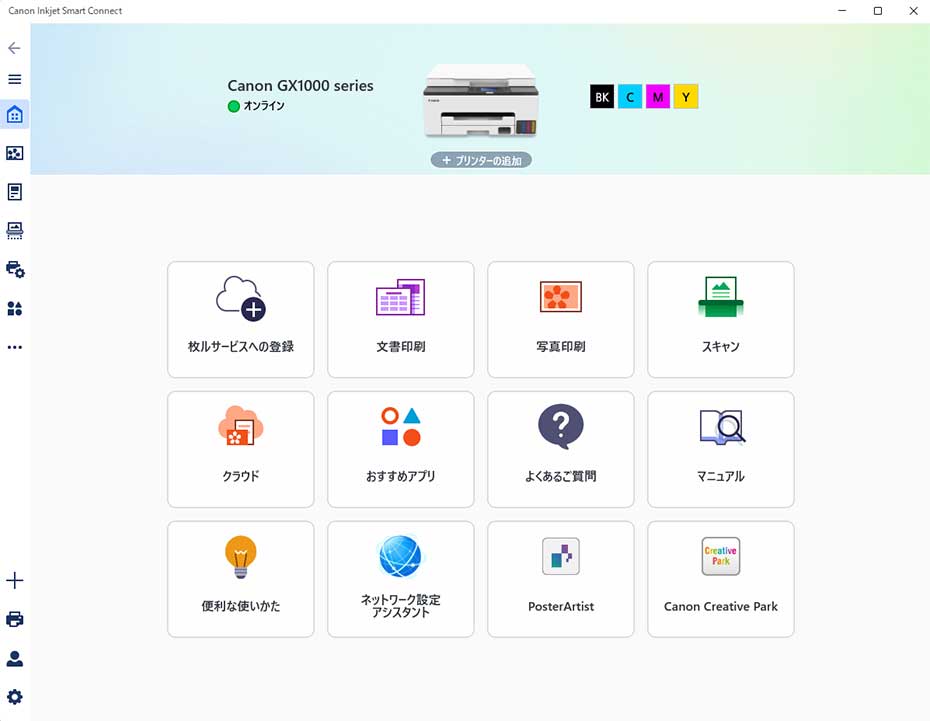
Task: Open the cloud service registration tile
Action: 241,320
